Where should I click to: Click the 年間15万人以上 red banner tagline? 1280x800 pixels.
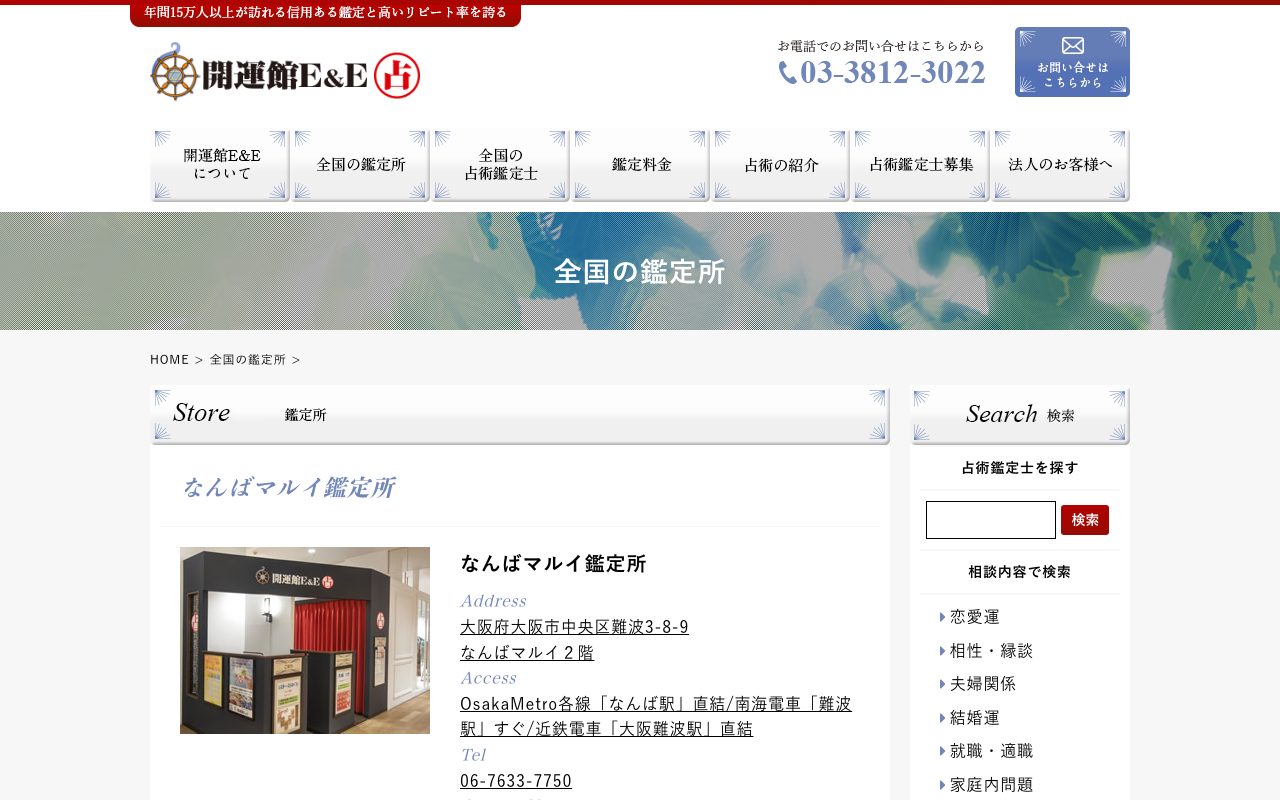pos(325,13)
